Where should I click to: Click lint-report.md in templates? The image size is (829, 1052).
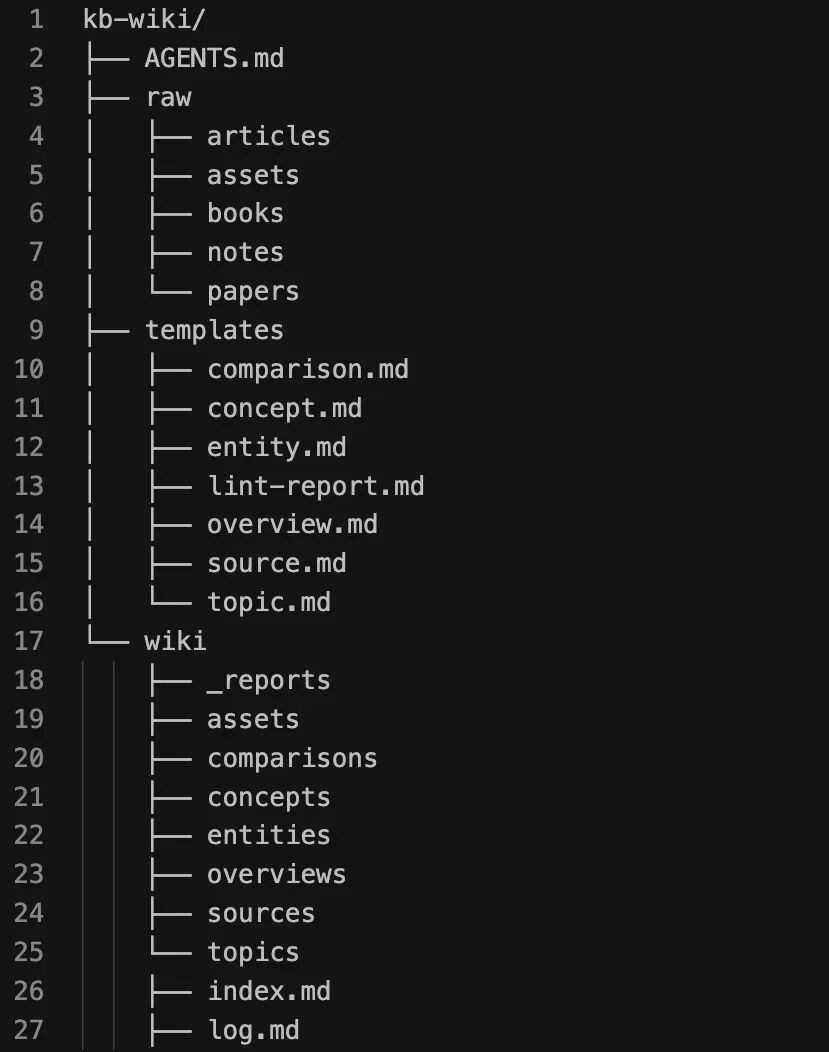click(316, 486)
